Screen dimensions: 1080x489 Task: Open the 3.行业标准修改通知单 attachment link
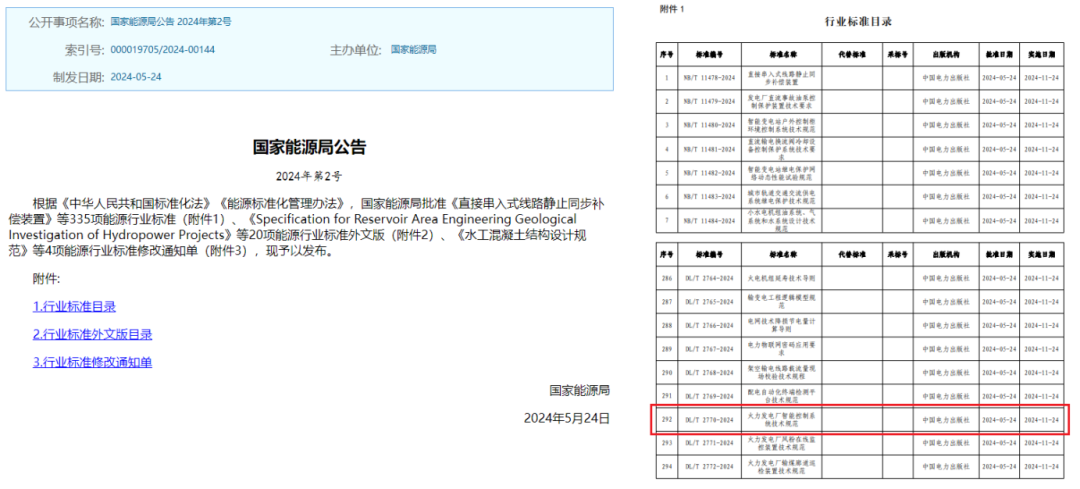pyautogui.click(x=92, y=363)
